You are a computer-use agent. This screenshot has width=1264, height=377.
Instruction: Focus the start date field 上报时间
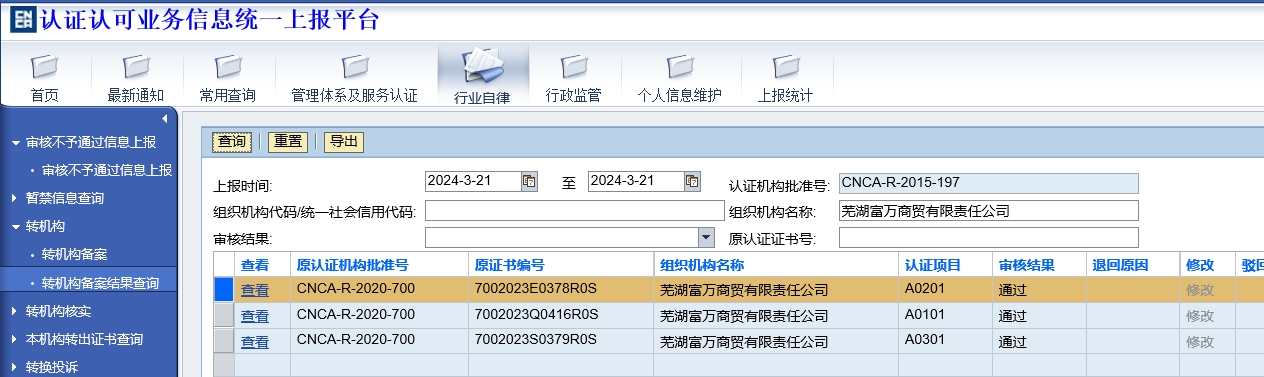(473, 181)
